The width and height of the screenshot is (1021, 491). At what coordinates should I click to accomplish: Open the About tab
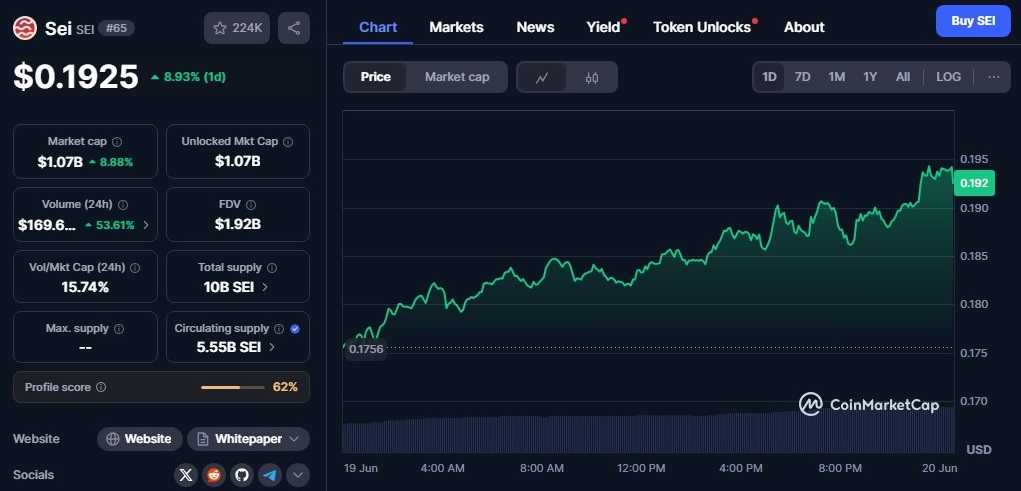coord(804,27)
